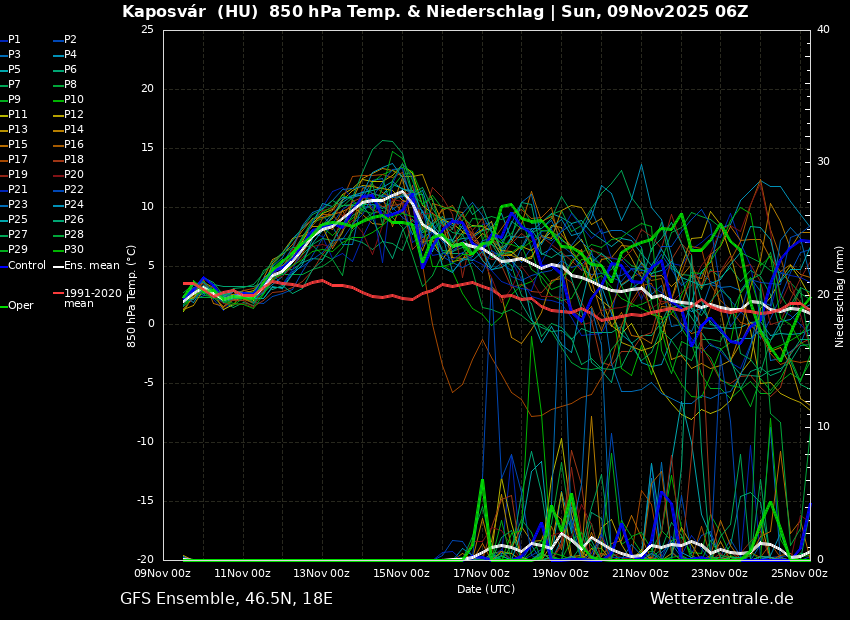This screenshot has width=850, height=620.
Task: Click the 15Nov 00z x-axis tick label
Action: pyautogui.click(x=402, y=574)
